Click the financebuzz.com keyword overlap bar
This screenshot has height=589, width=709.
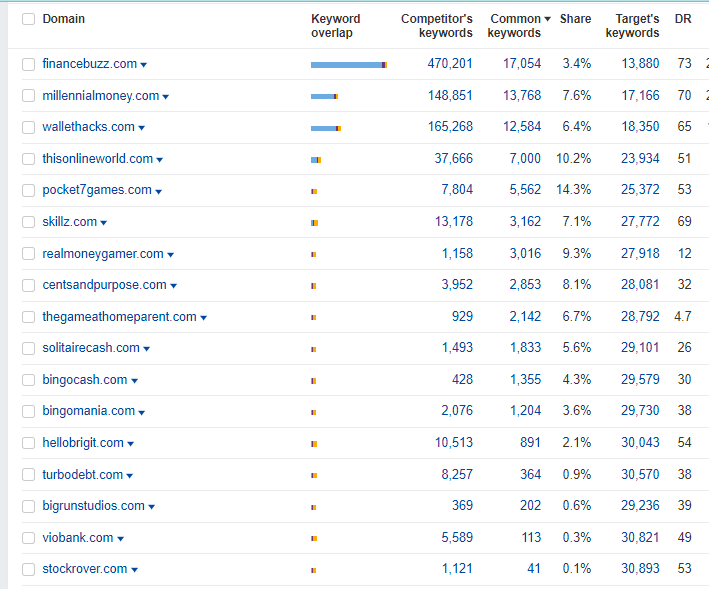[x=349, y=65]
